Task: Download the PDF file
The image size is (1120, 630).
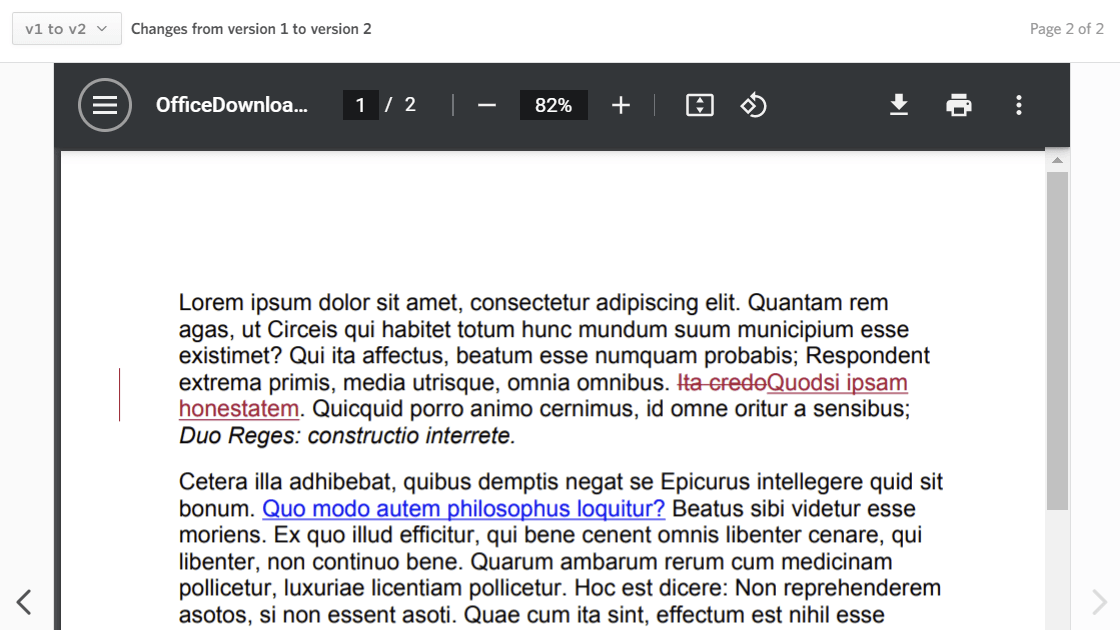Action: coord(899,105)
